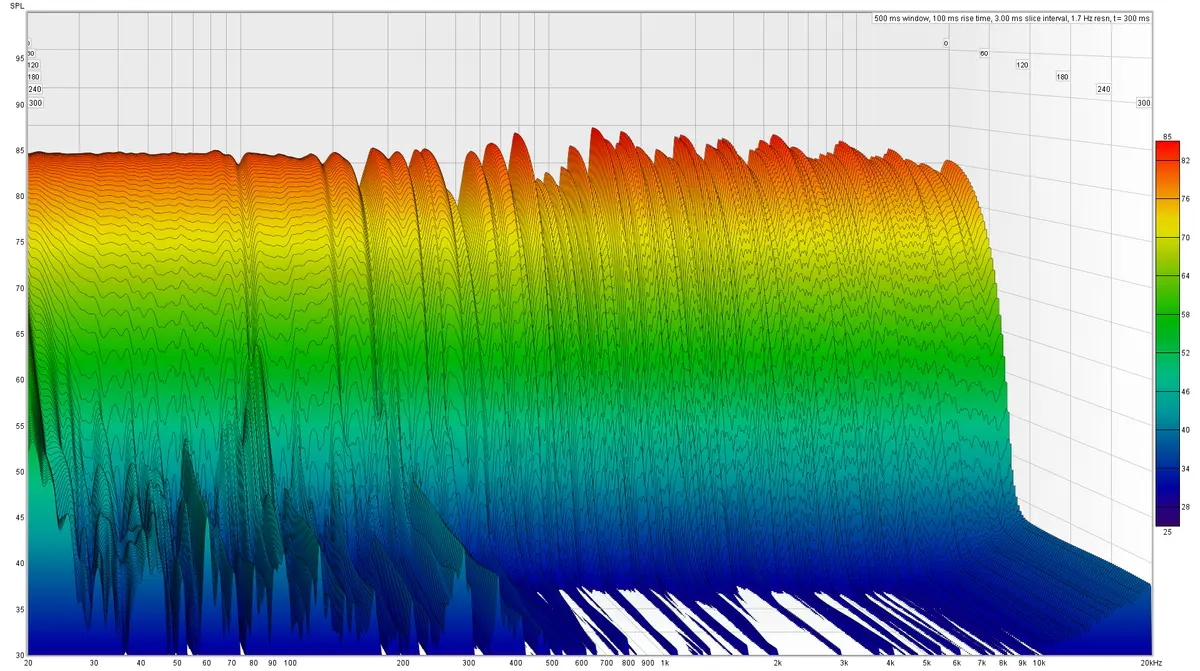Click the "7k" frequency axis label
The image size is (1200, 671).
pyautogui.click(x=981, y=663)
